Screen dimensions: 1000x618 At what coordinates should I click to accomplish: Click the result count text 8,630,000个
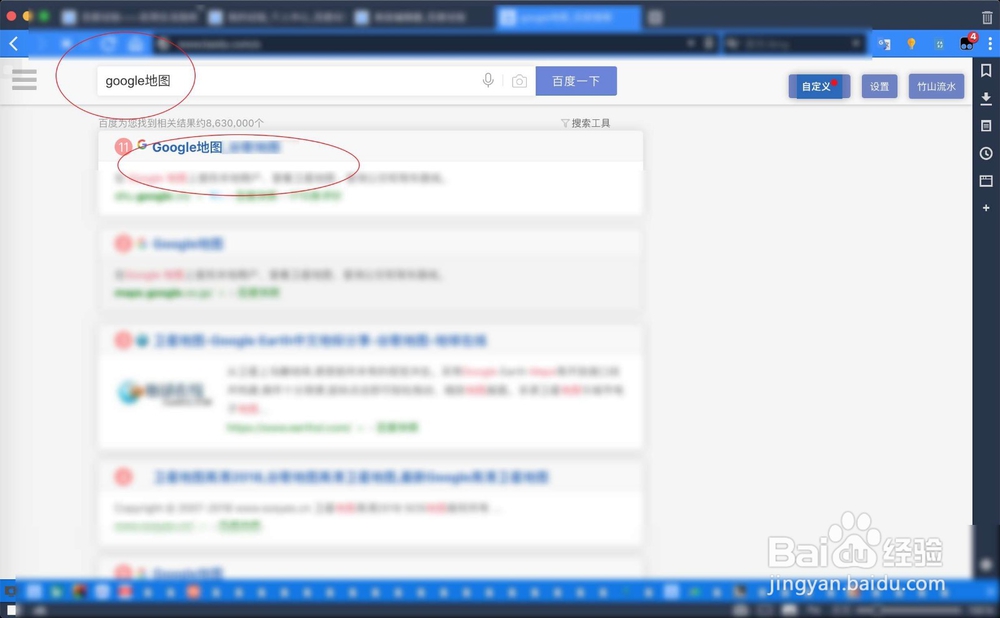[x=235, y=123]
